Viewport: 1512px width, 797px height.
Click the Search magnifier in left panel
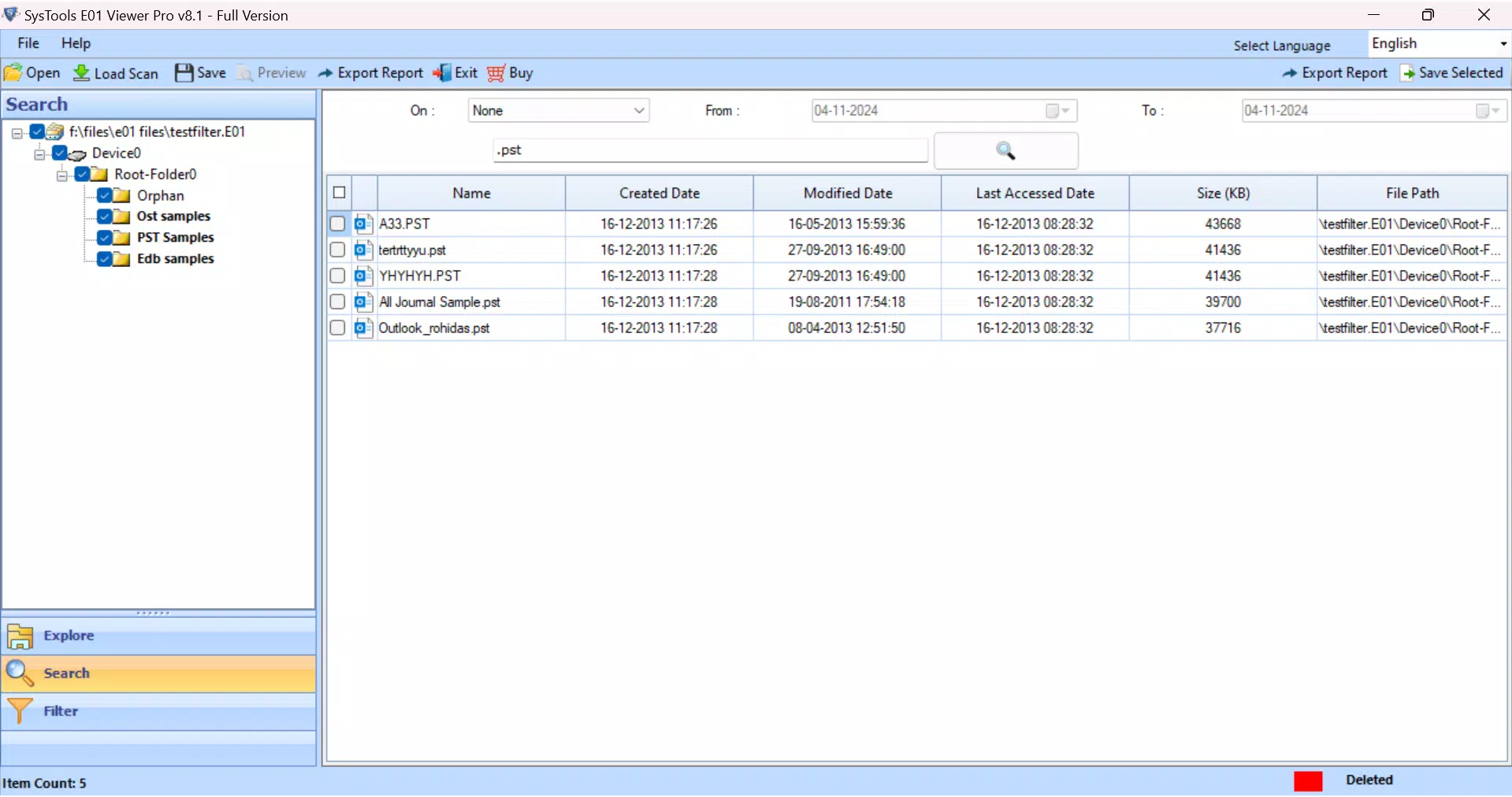20,673
